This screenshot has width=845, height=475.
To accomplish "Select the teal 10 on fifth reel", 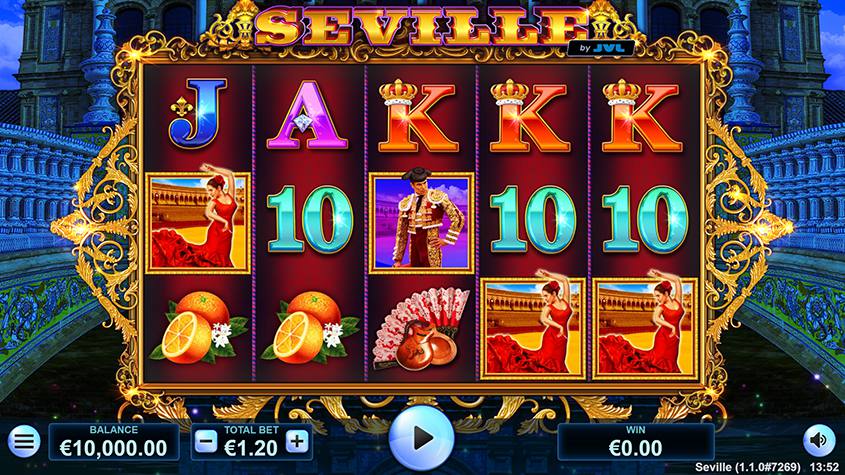I will click(645, 219).
